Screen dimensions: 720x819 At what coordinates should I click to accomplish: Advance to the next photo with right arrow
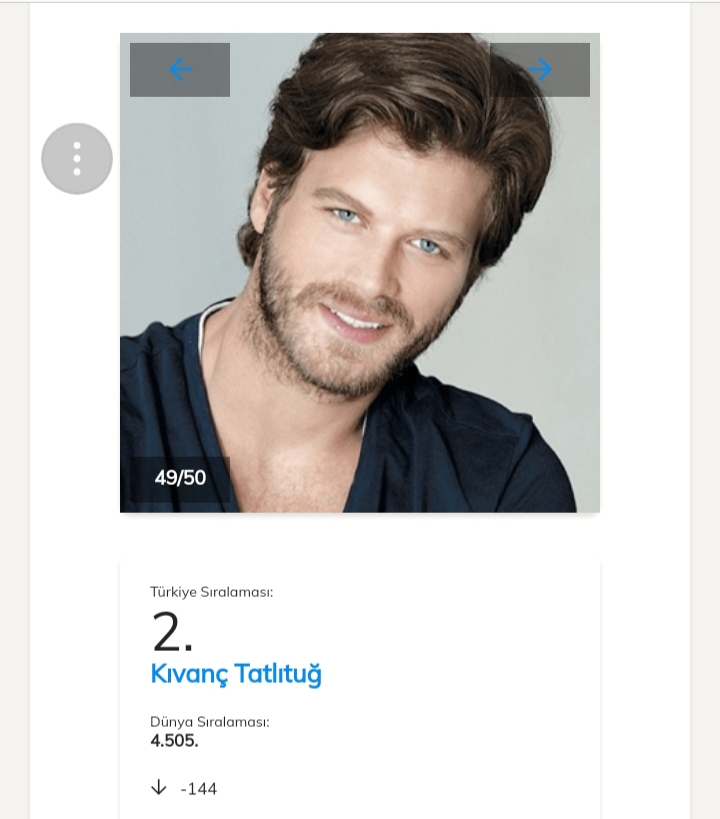click(540, 70)
